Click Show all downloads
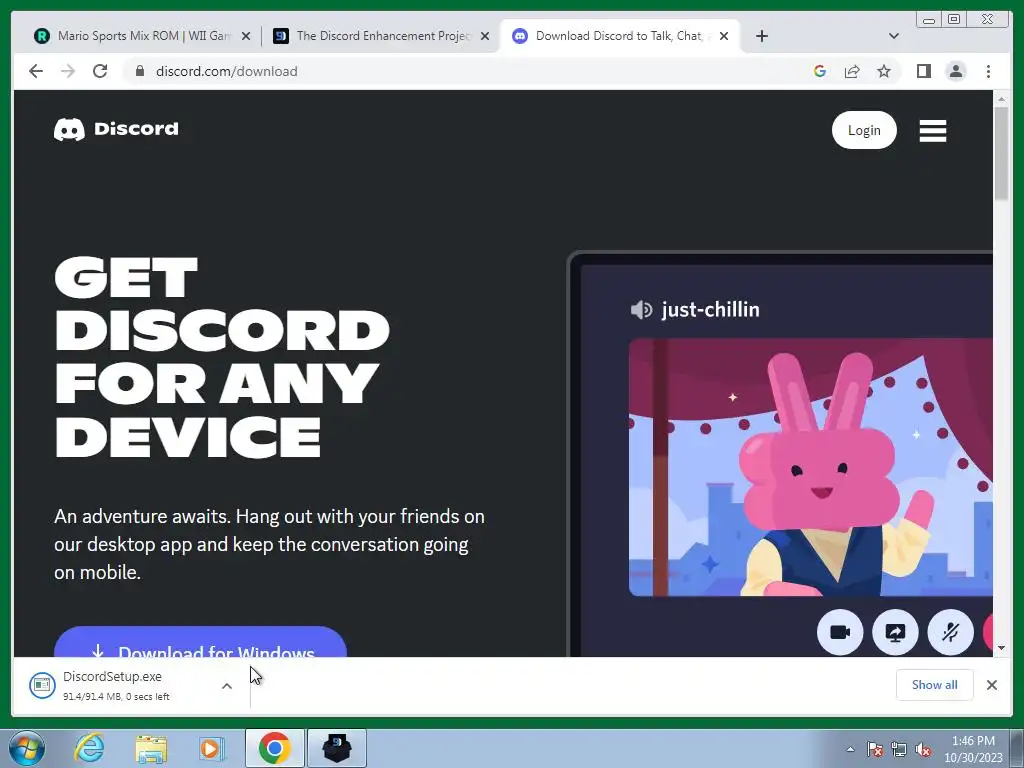The image size is (1024, 768). click(935, 684)
